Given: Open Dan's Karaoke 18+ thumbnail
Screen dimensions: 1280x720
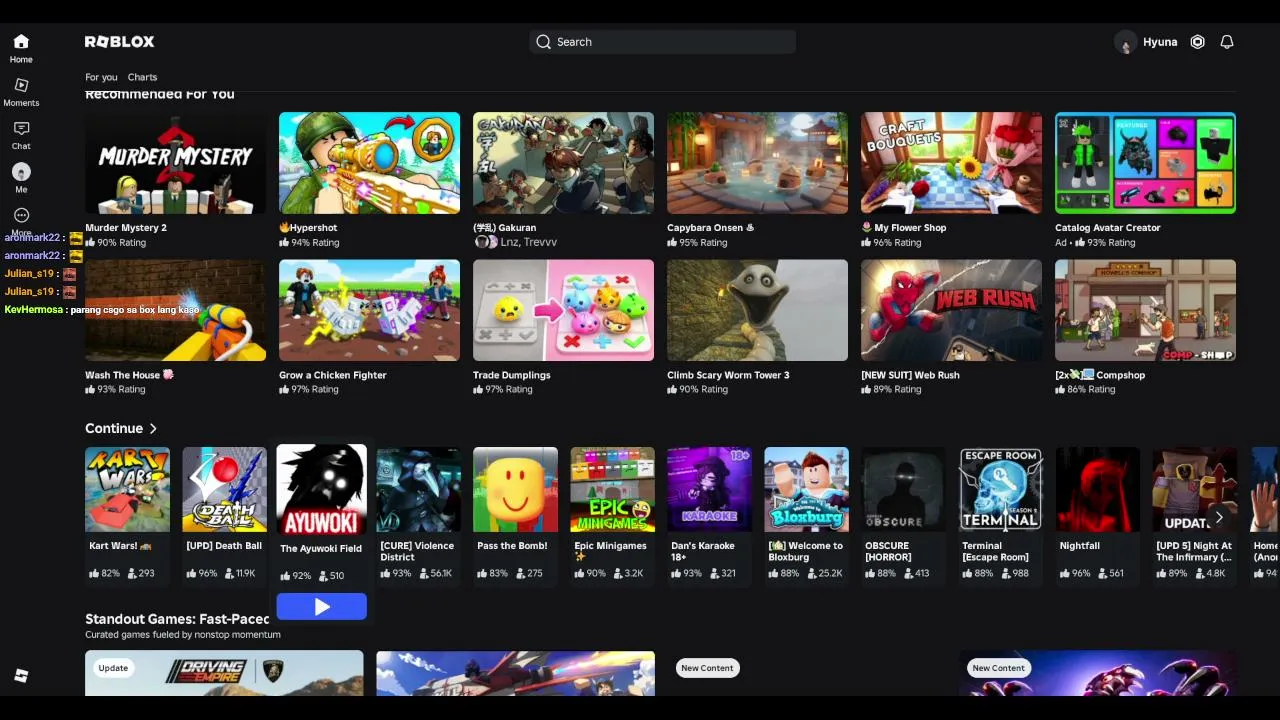Looking at the screenshot, I should [709, 489].
